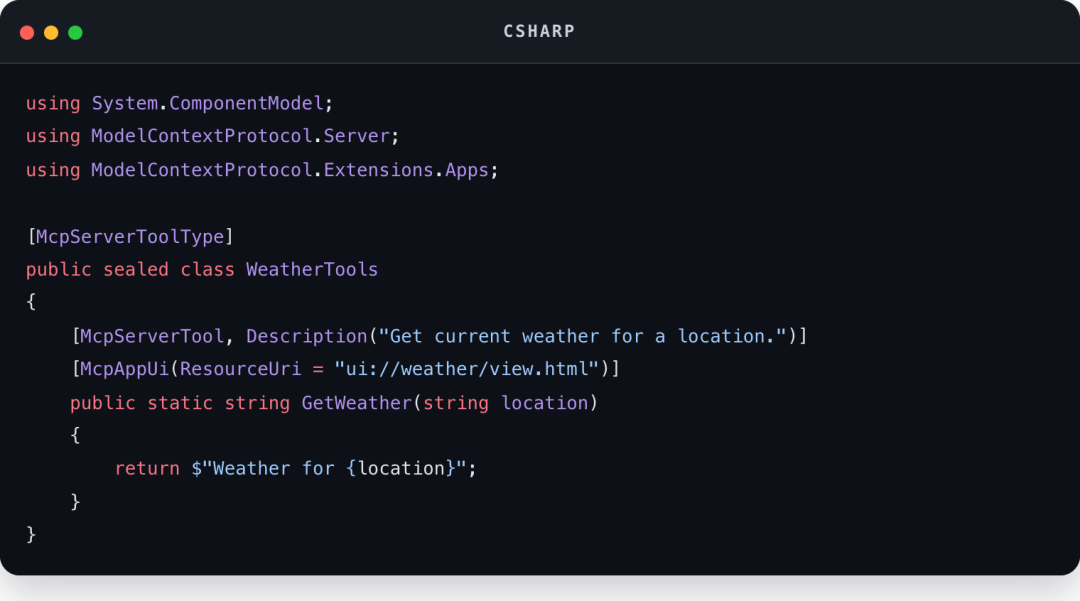The image size is (1080, 601).
Task: Click the red close window dot
Action: click(x=27, y=32)
